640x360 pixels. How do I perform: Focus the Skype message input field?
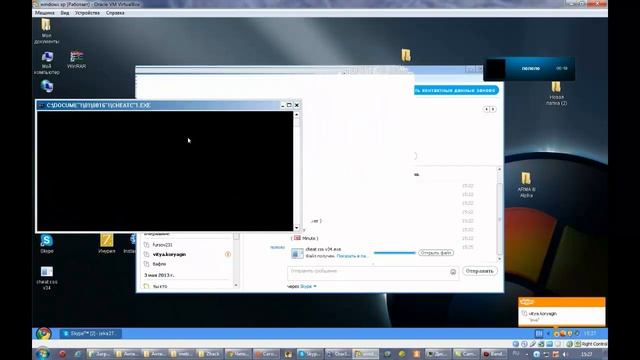tap(373, 273)
